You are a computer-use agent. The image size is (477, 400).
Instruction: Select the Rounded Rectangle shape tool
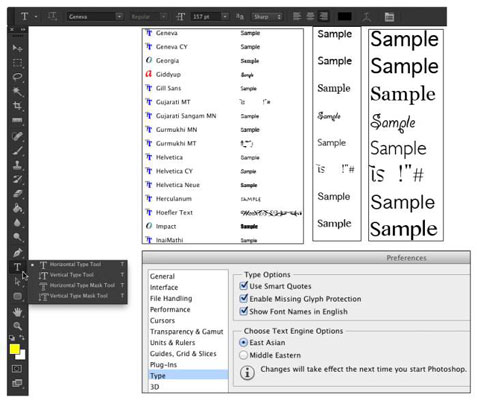click(17, 296)
